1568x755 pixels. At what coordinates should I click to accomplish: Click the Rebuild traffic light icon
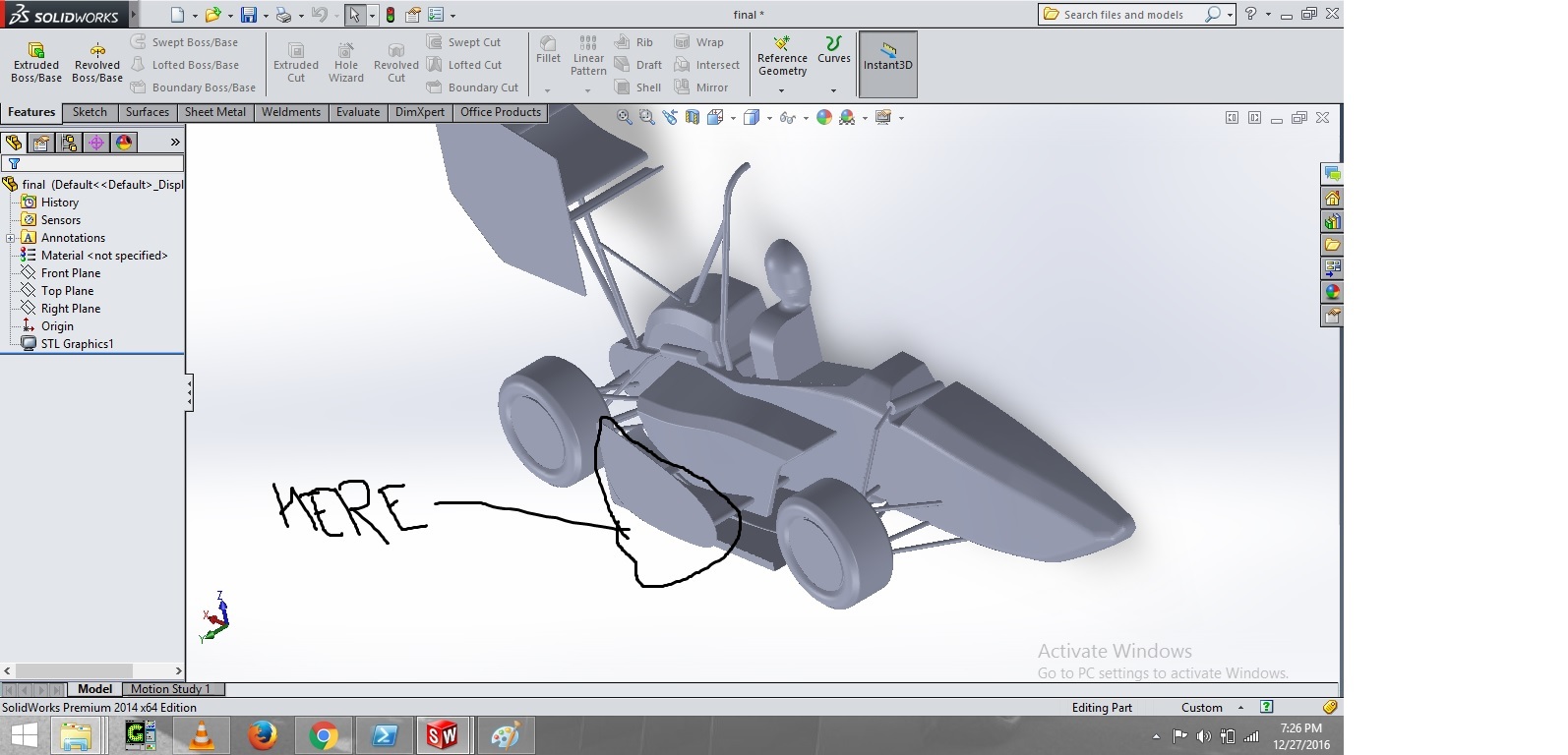coord(391,15)
